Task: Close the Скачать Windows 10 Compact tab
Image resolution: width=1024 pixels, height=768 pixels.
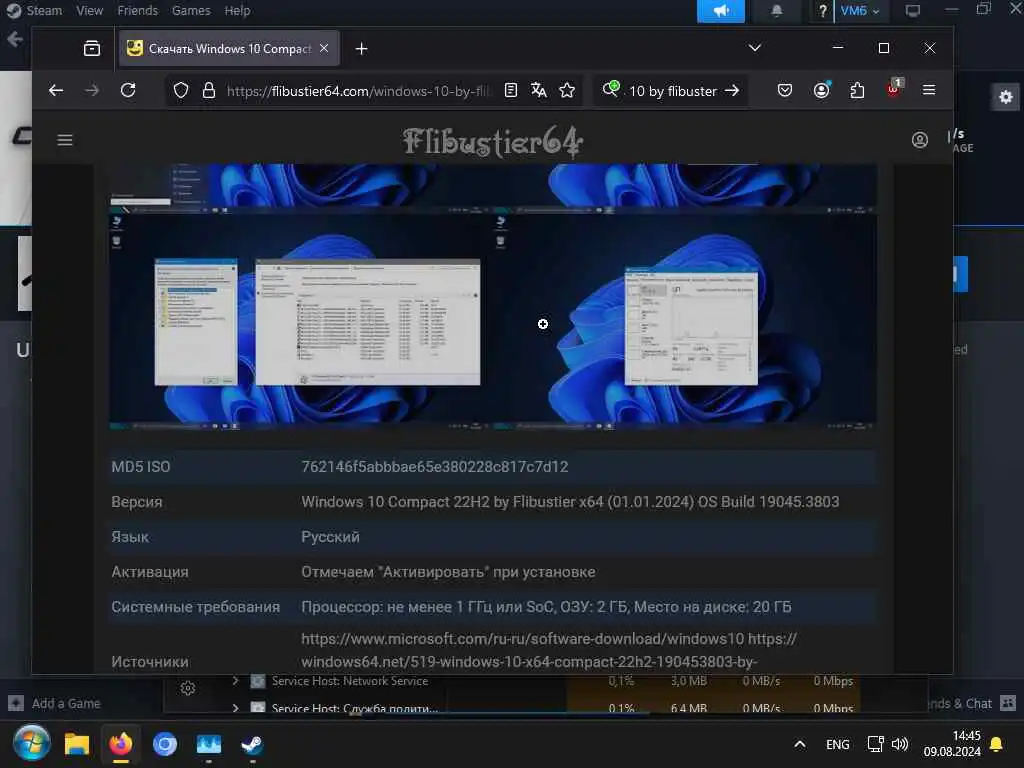Action: 324,48
